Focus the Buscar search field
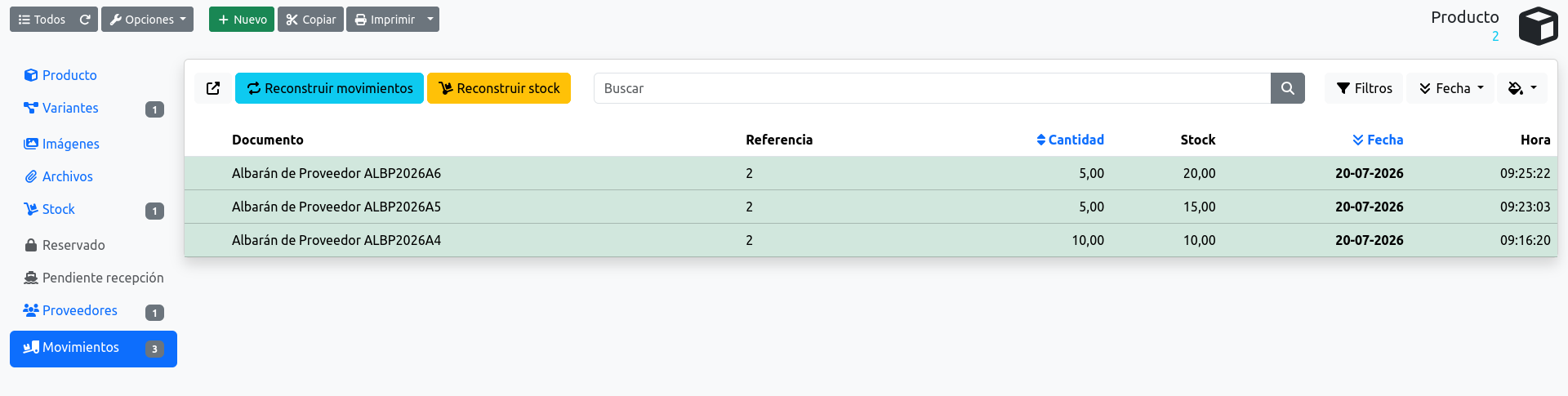 tap(932, 88)
